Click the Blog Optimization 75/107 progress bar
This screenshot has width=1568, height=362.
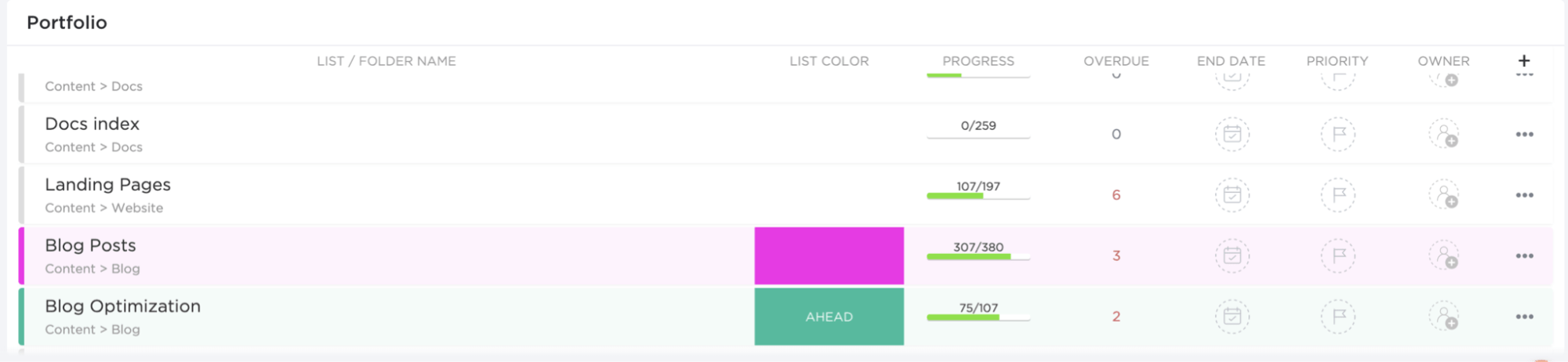coord(978,317)
